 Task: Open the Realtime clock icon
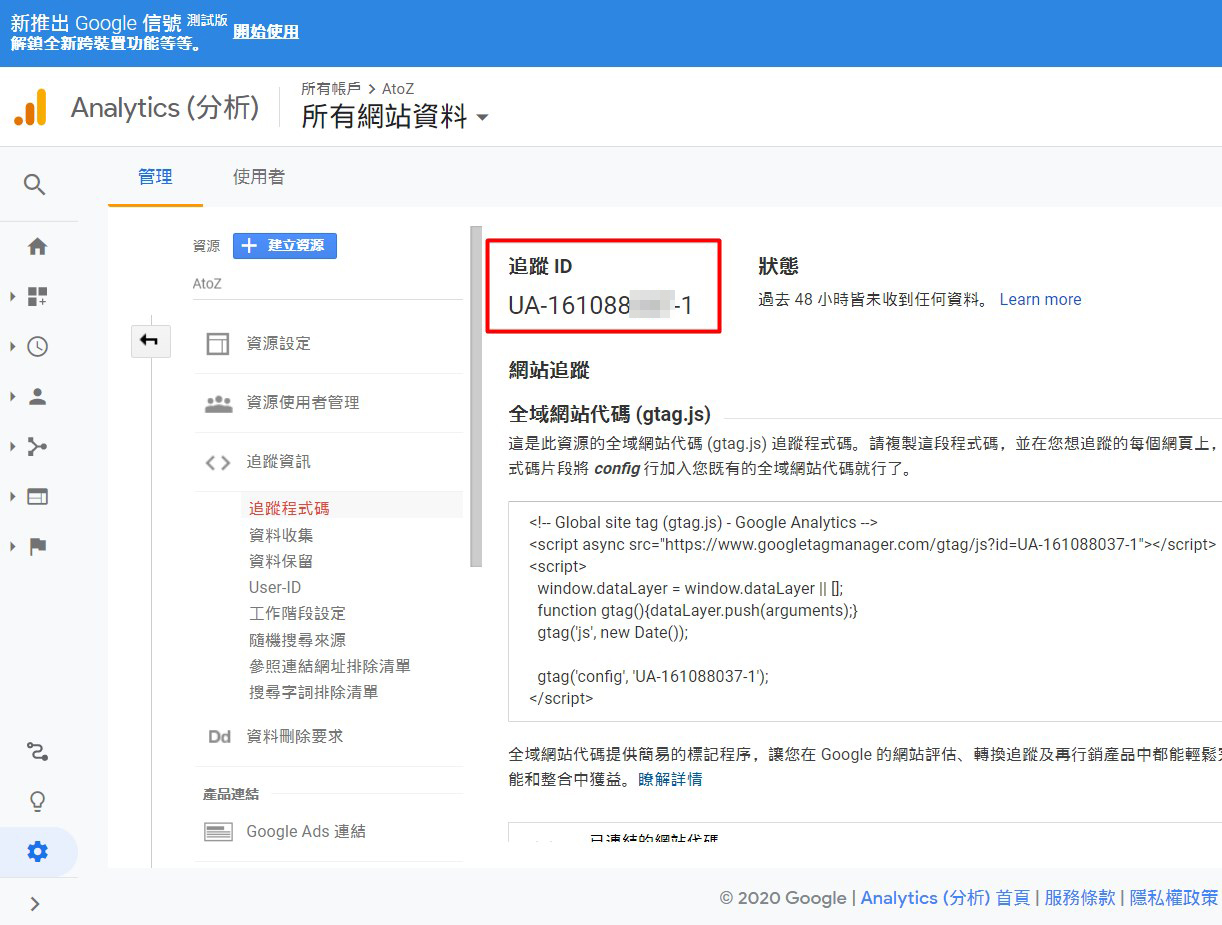37,347
